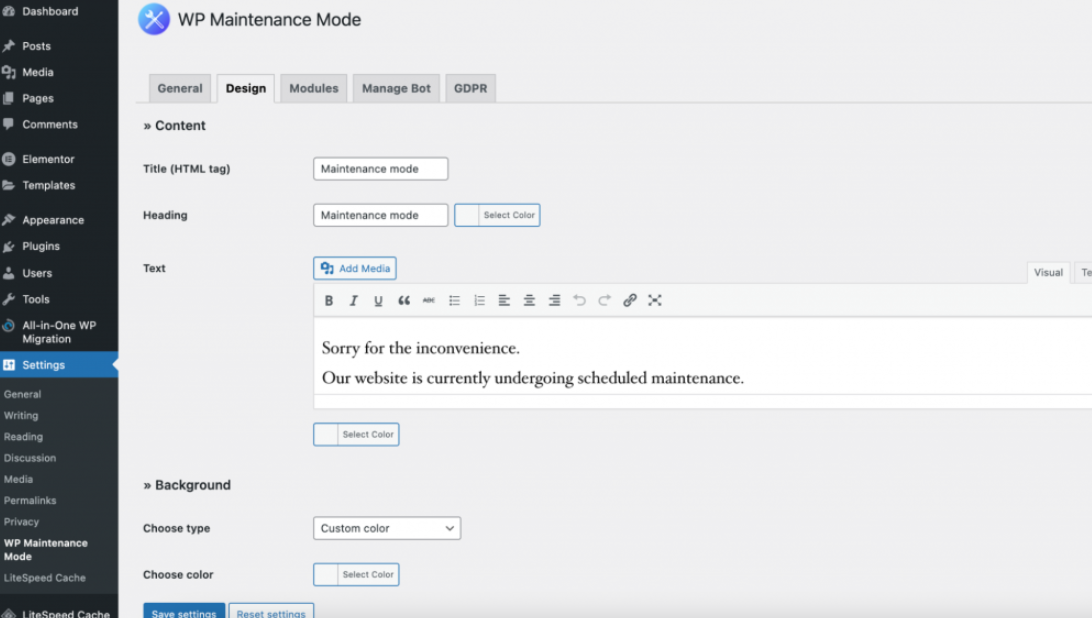Open Posts via its pin icon
This screenshot has height=618, width=1092.
point(9,46)
